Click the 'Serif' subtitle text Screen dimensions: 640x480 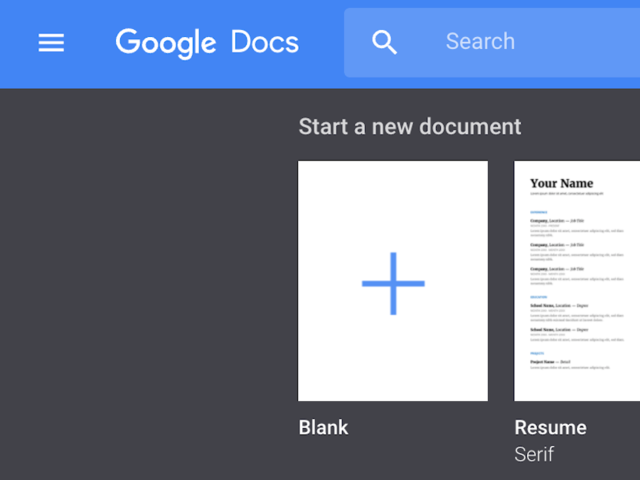(x=534, y=454)
